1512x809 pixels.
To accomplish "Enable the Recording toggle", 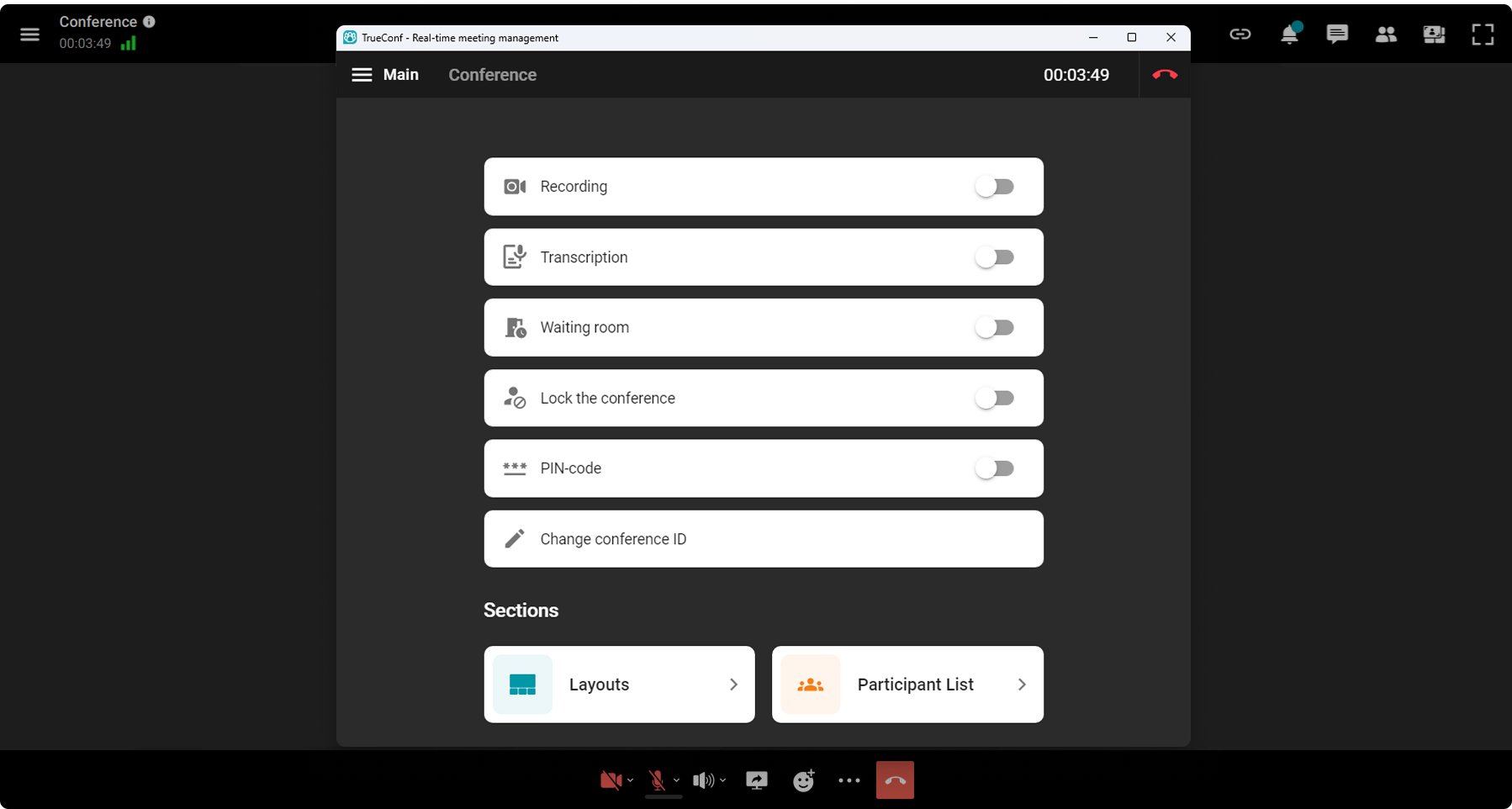I will pyautogui.click(x=994, y=187).
